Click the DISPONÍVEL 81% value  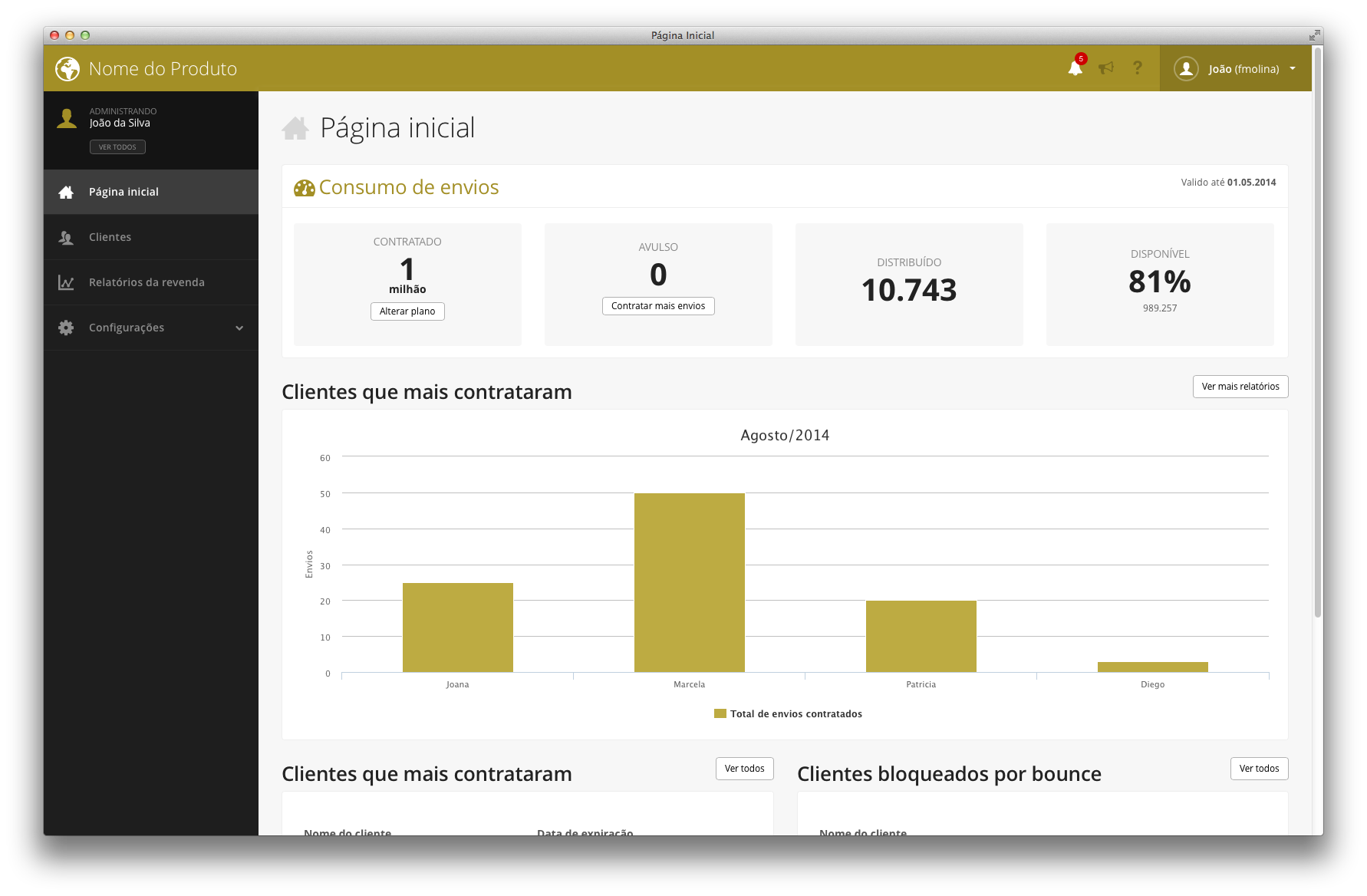click(1160, 282)
